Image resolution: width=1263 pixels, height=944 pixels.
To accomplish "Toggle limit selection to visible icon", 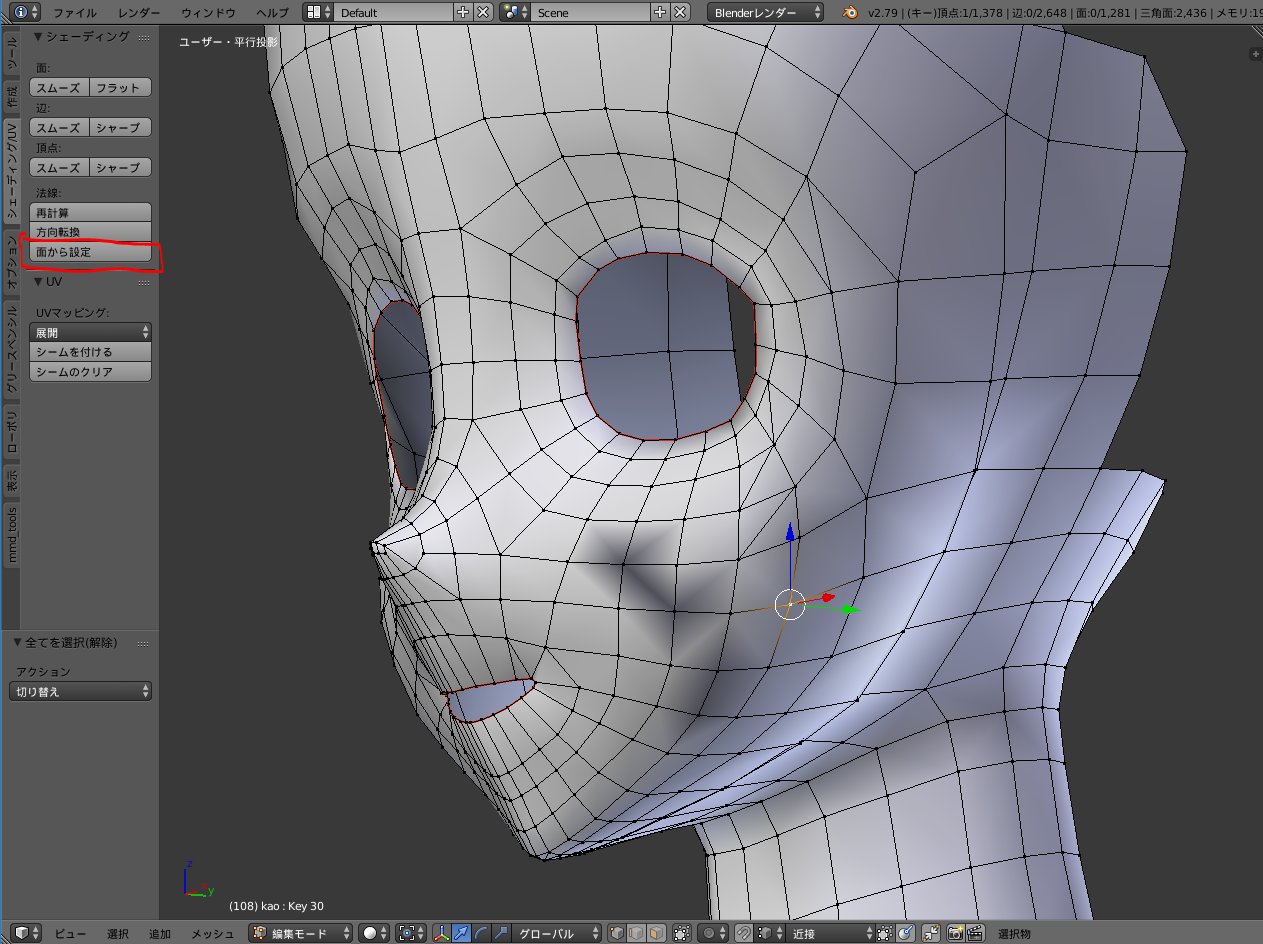I will click(x=681, y=933).
